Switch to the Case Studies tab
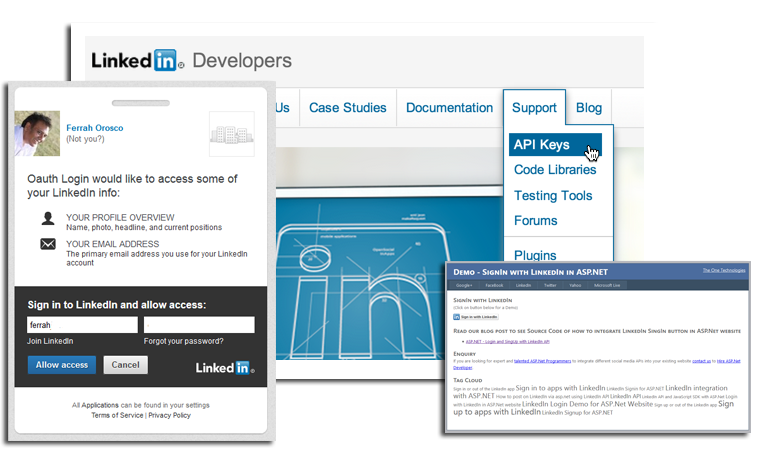This screenshot has height=463, width=764. (345, 108)
